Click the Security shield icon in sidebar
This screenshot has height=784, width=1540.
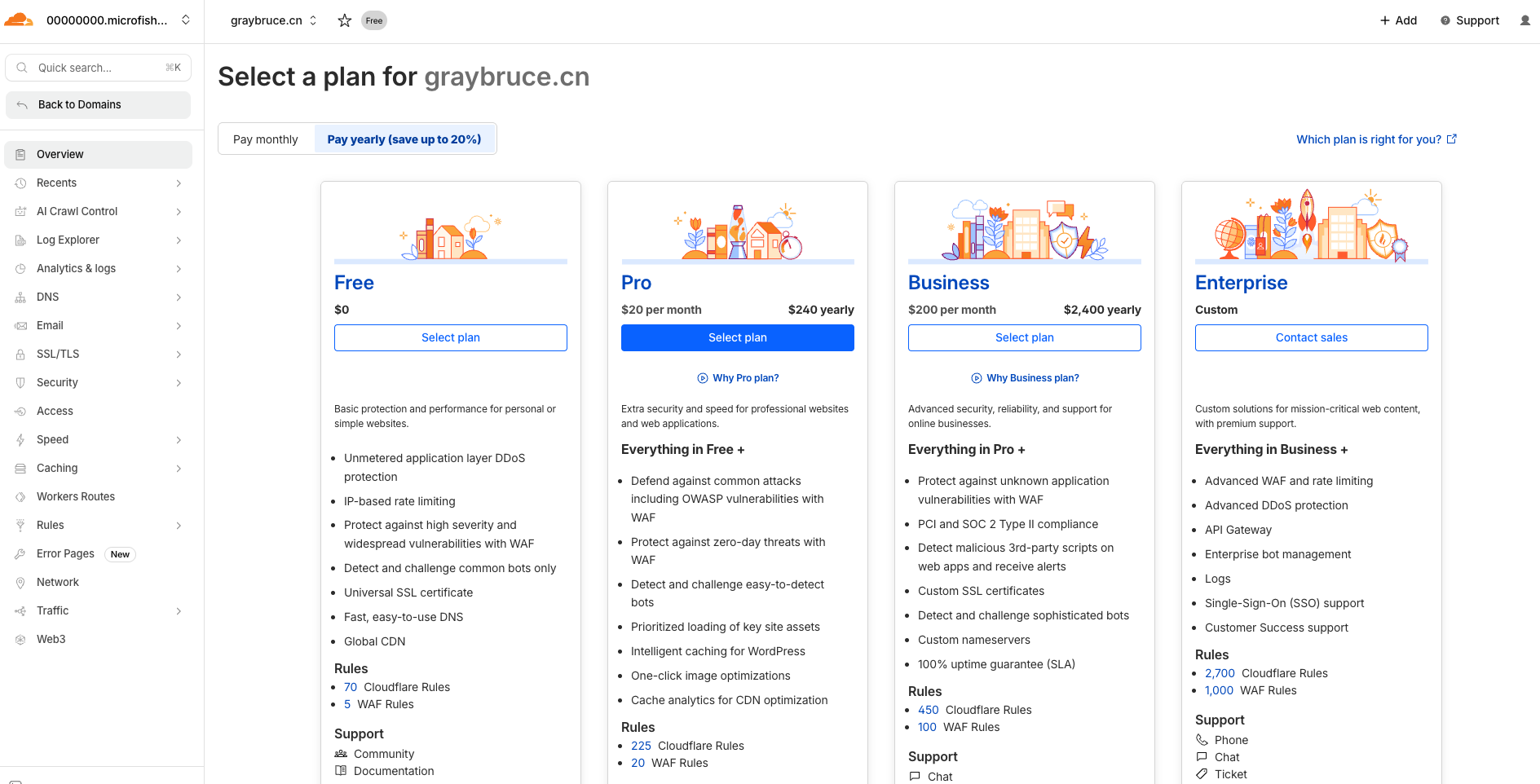pos(20,383)
